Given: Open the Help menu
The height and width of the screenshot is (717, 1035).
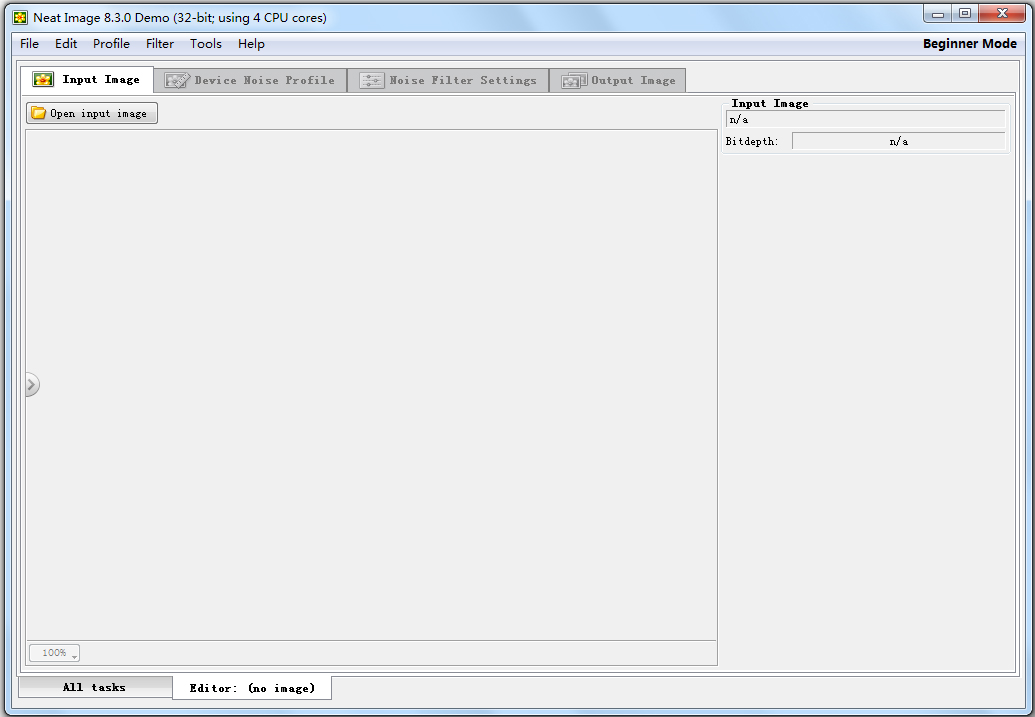Looking at the screenshot, I should coord(251,44).
